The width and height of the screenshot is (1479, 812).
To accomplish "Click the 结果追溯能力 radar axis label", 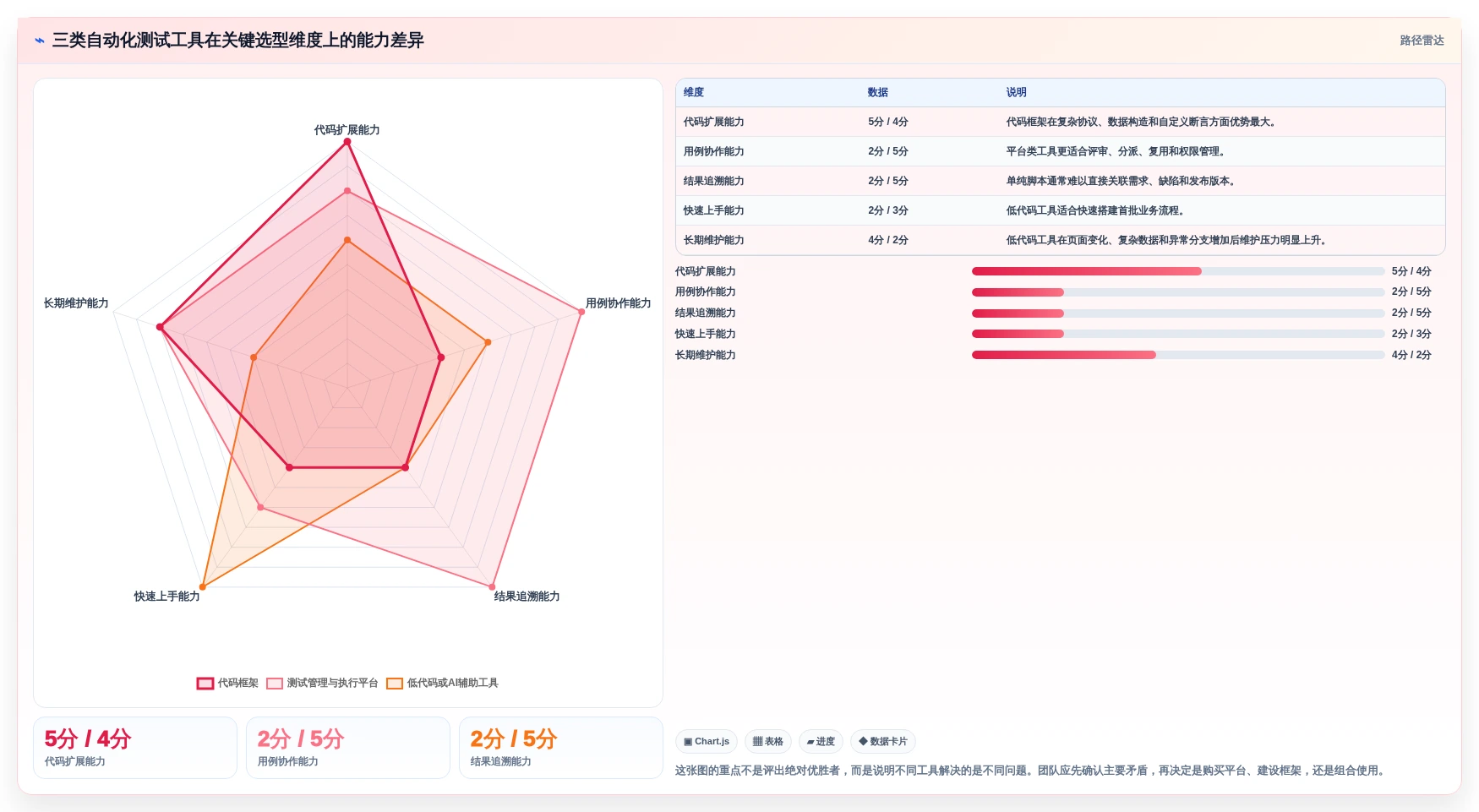I will pyautogui.click(x=527, y=597).
